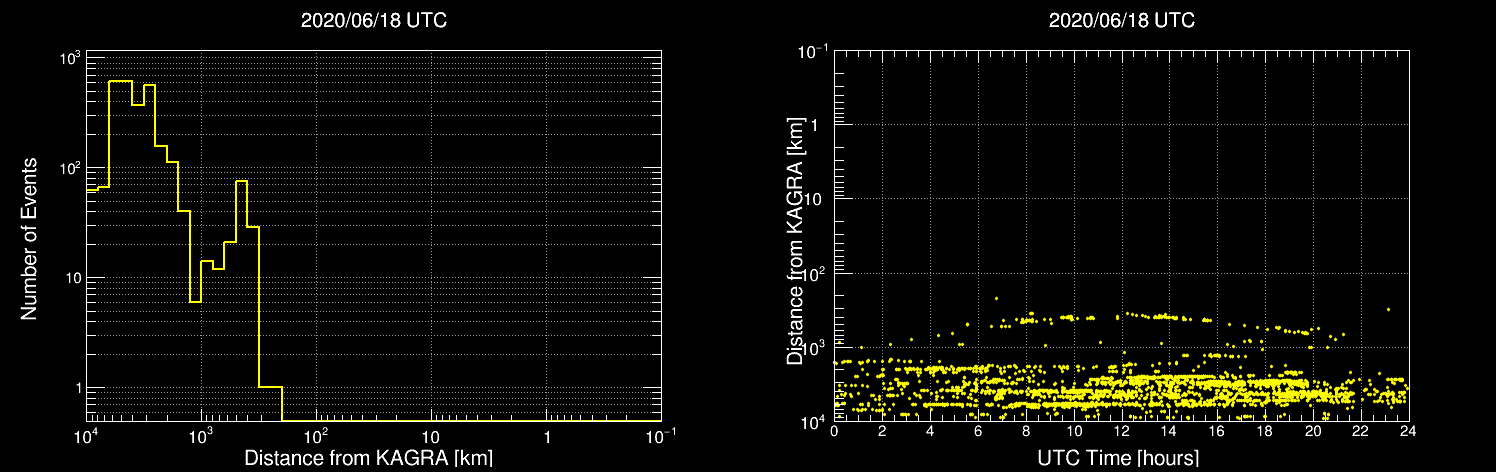This screenshot has width=1496, height=472.
Task: Click the 10^3 tick on the scatter plot y-axis
Action: click(x=814, y=346)
